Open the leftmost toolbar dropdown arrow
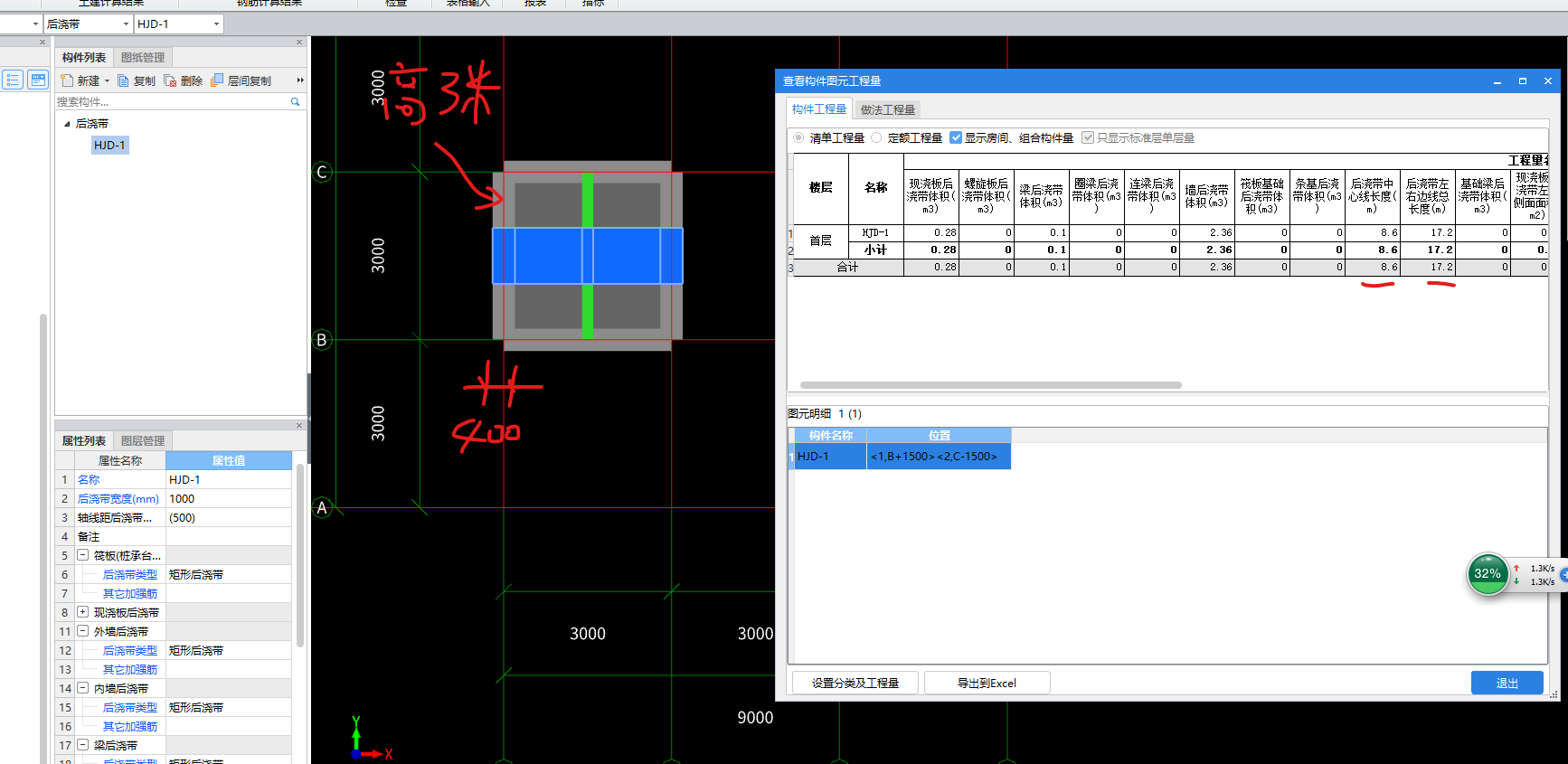Screen dimensions: 1568x764 (35, 24)
